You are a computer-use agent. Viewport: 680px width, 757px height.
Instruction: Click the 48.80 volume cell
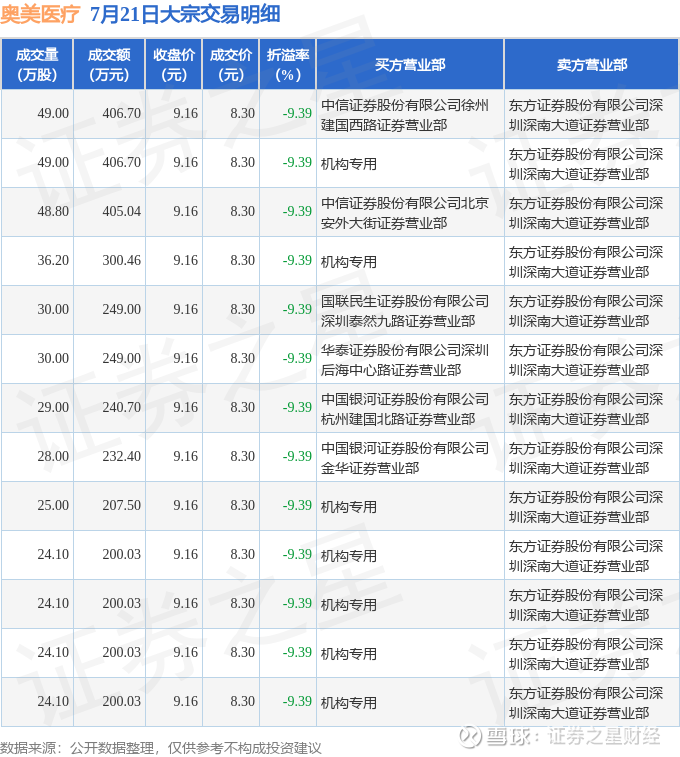[x=53, y=211]
